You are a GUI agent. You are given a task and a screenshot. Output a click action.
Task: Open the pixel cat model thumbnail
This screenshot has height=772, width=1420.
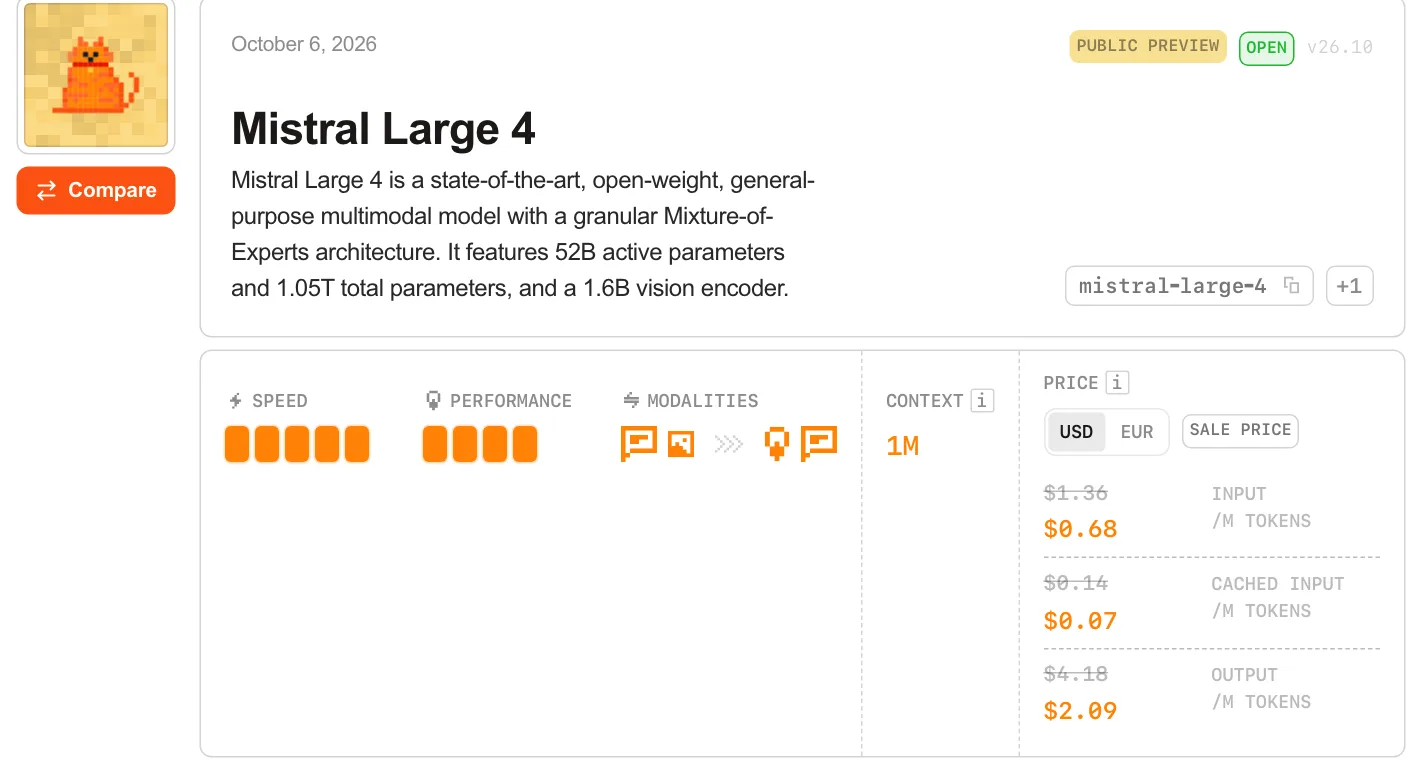[96, 75]
